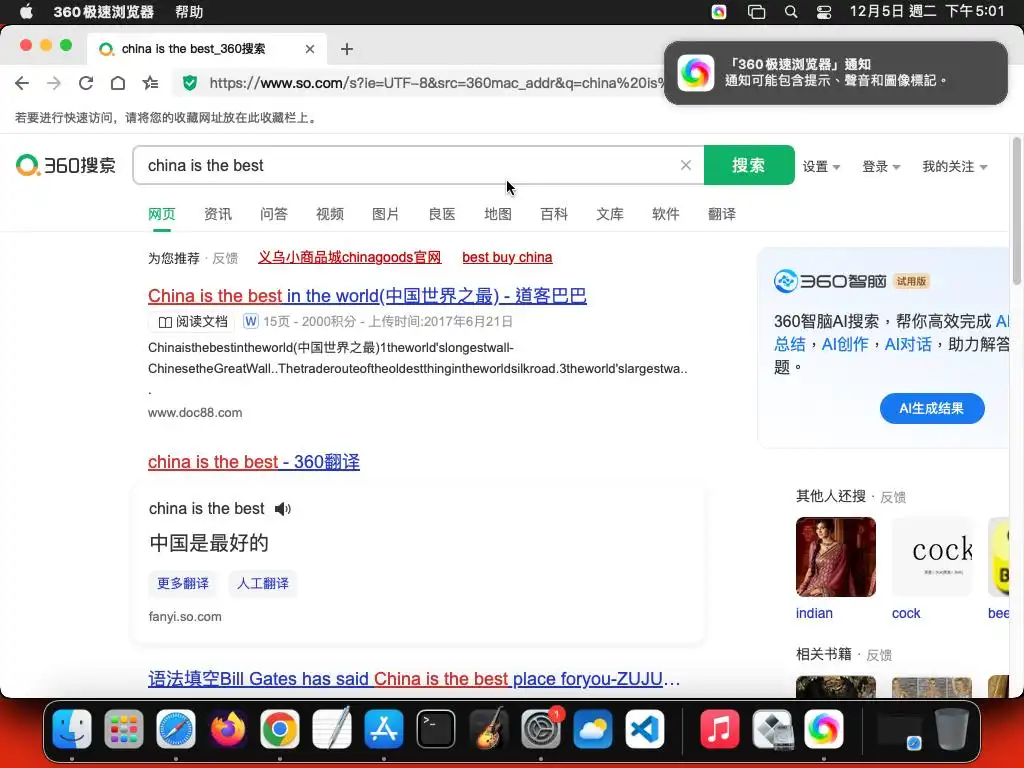Open Spotlight search in the menu bar
Image resolution: width=1024 pixels, height=768 pixels.
[790, 12]
